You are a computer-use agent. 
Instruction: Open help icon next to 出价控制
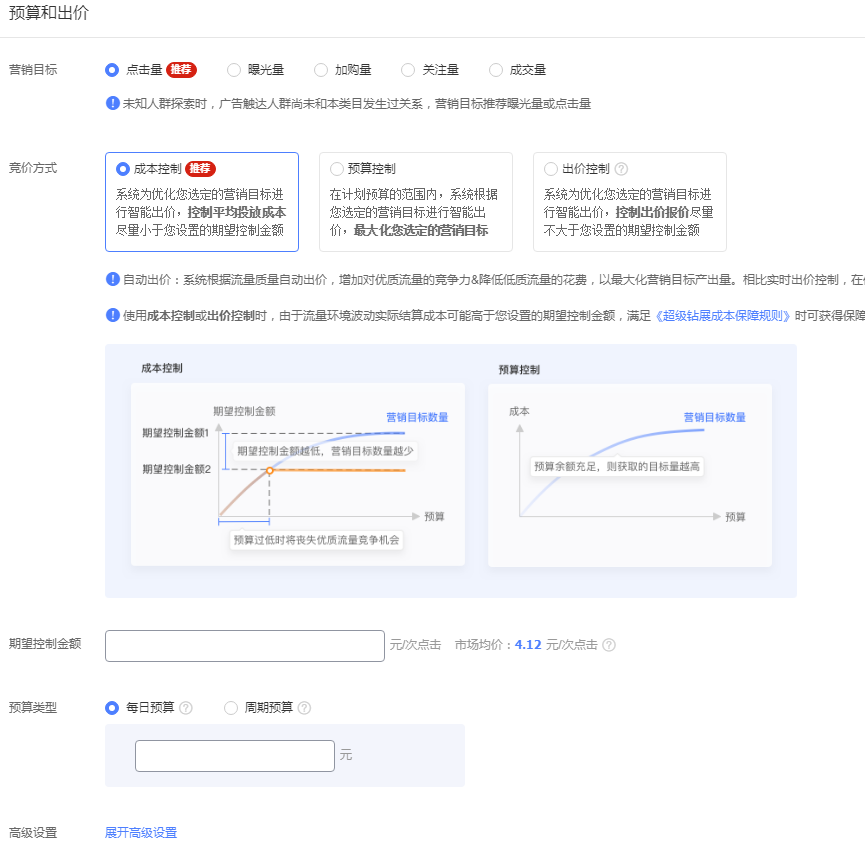[621, 169]
